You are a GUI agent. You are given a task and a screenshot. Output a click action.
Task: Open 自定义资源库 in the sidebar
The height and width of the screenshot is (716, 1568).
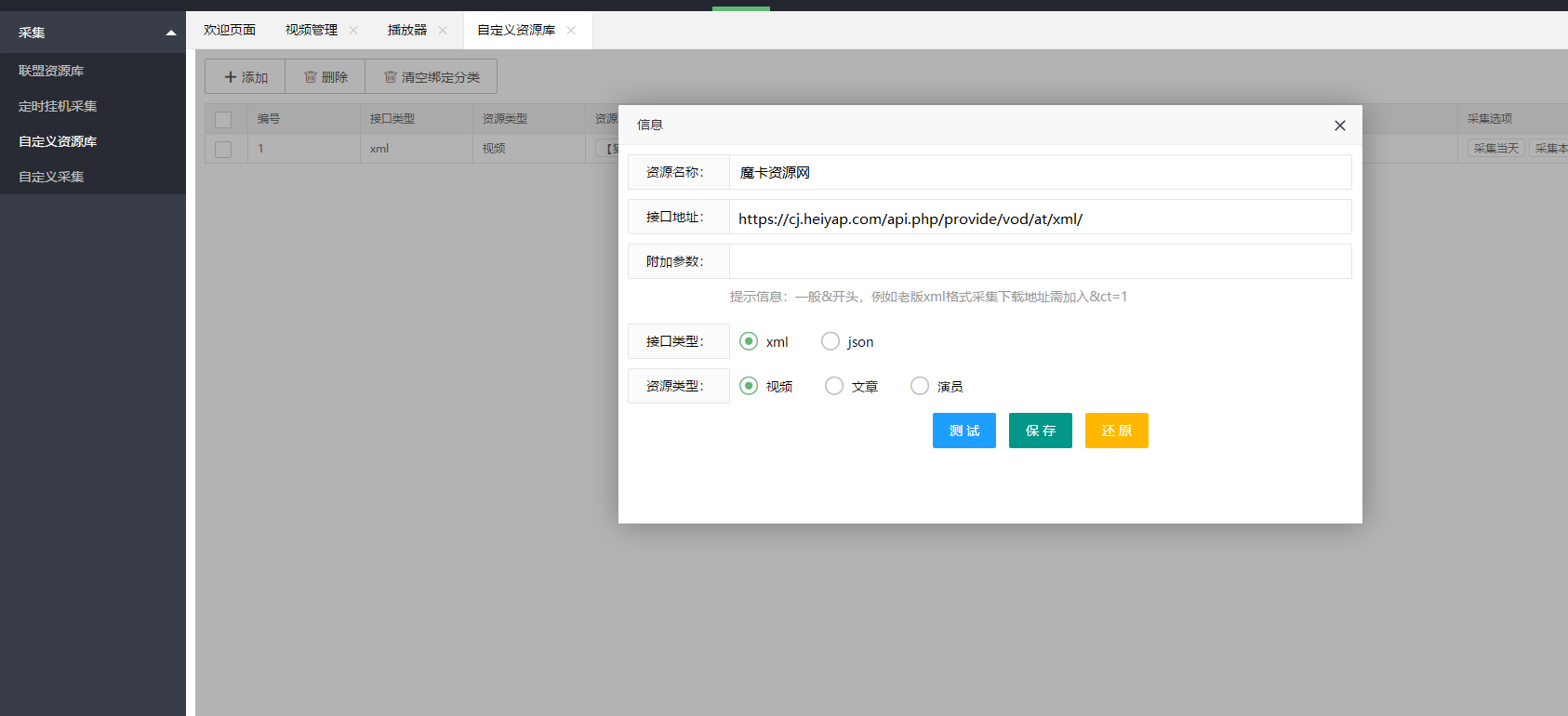point(93,141)
